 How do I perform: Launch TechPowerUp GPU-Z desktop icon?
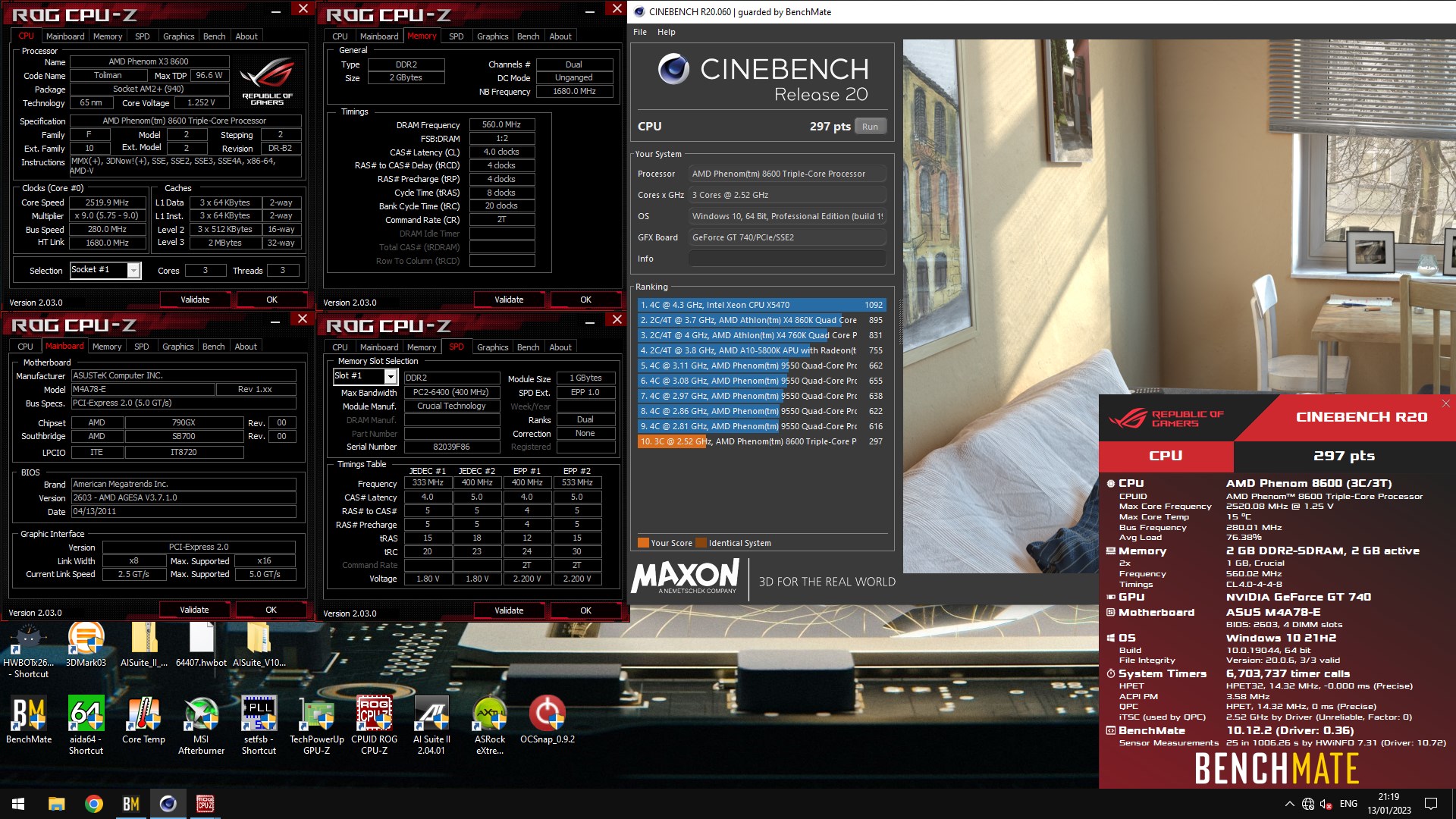point(316,724)
